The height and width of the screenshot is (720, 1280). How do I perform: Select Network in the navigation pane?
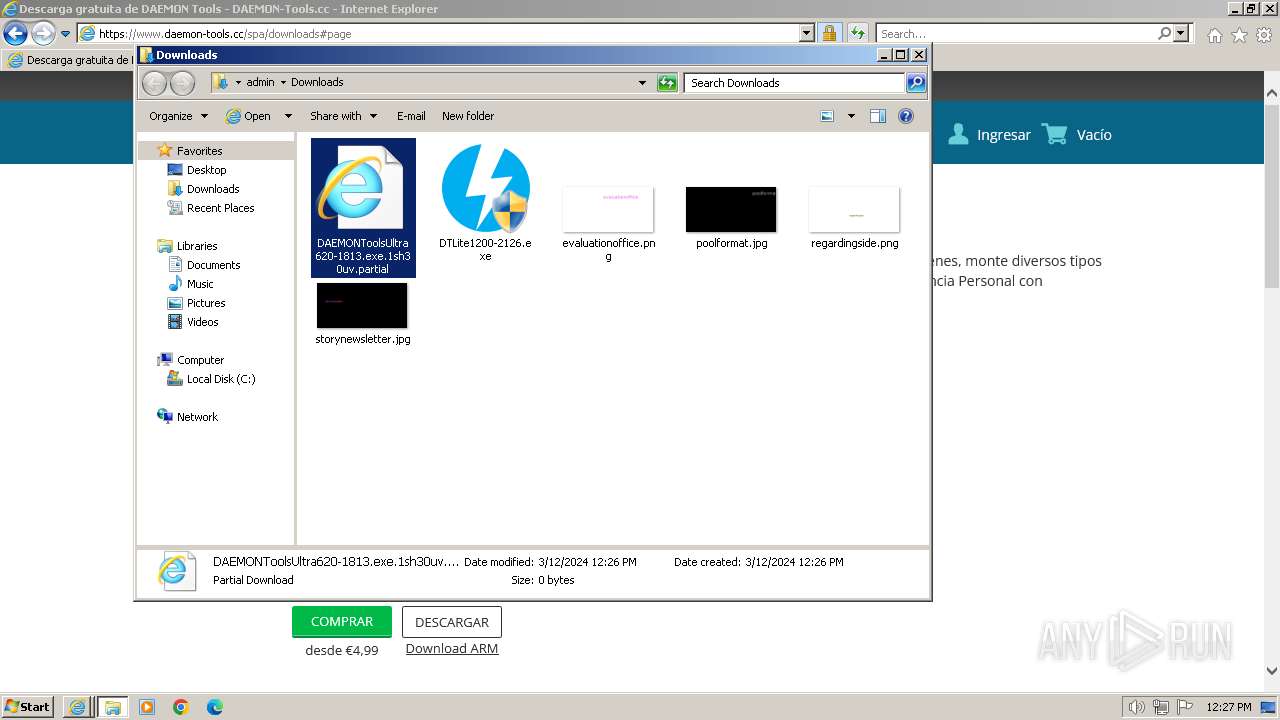coord(197,417)
